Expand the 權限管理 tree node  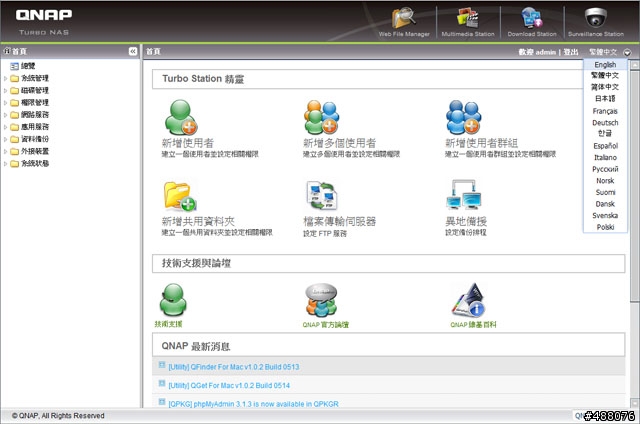click(x=5, y=103)
